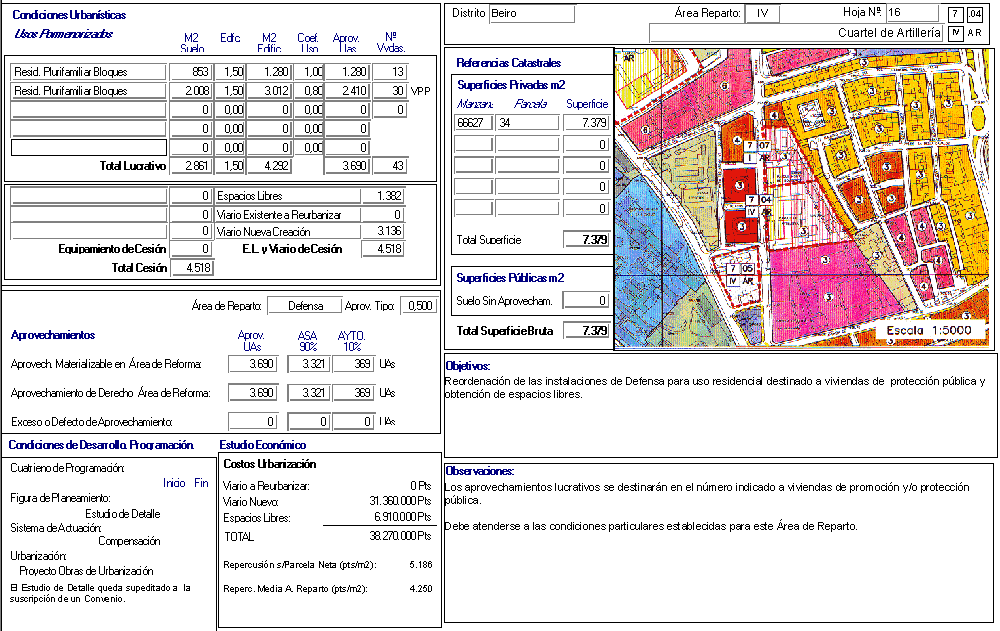Click the Parcela field containing 34

point(527,122)
